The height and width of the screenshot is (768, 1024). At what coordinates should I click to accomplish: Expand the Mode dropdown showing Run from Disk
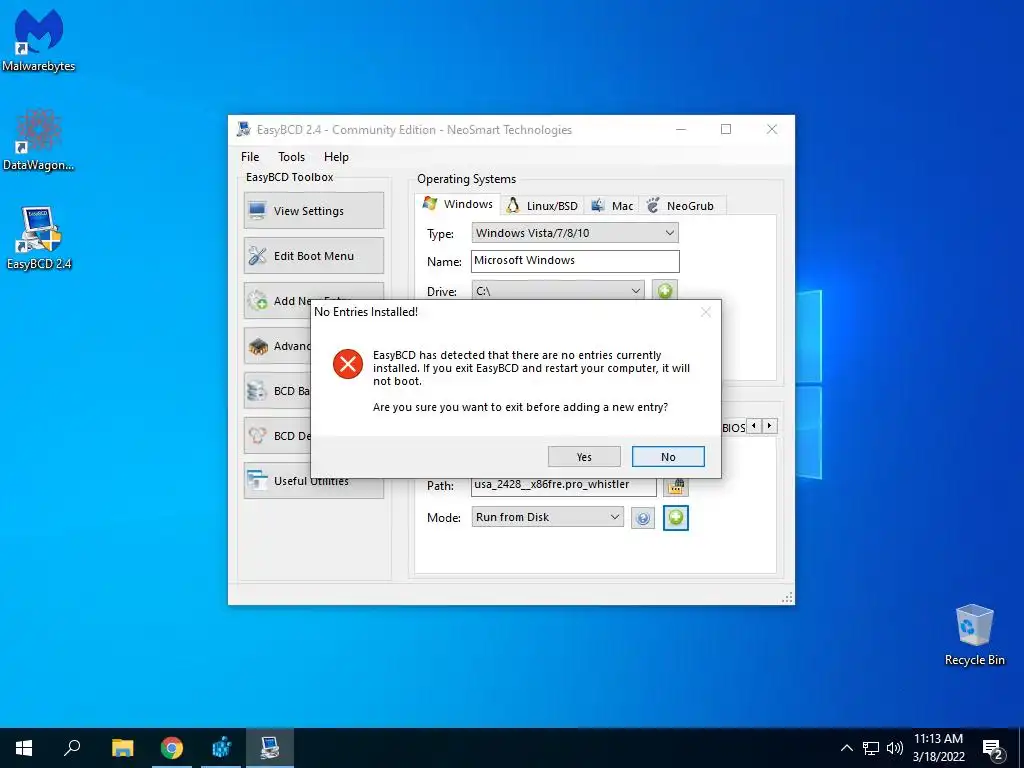[547, 517]
